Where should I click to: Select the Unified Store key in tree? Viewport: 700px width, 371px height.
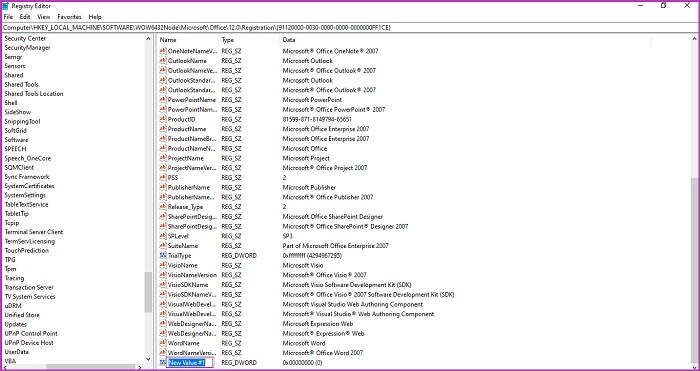click(x=22, y=315)
